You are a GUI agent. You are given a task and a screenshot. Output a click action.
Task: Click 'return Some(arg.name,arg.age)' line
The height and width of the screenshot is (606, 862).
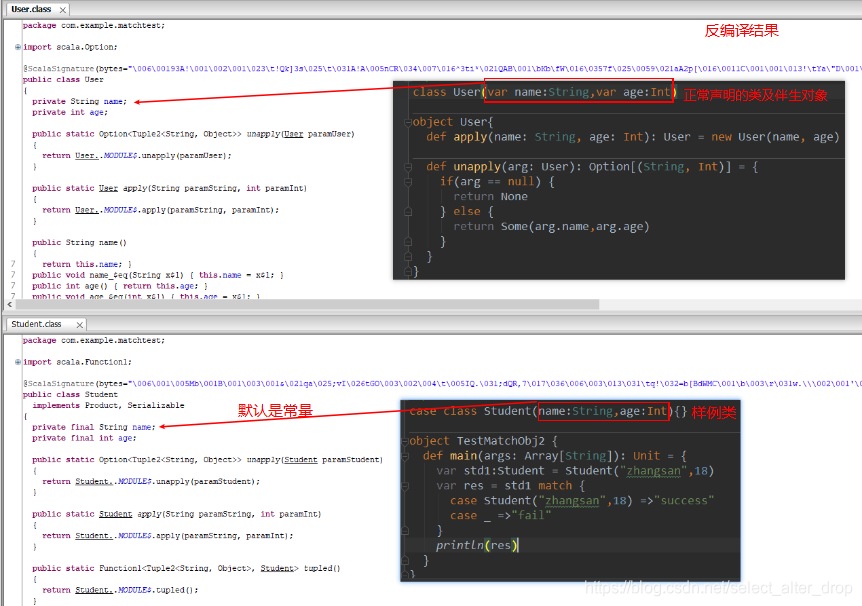tap(551, 227)
